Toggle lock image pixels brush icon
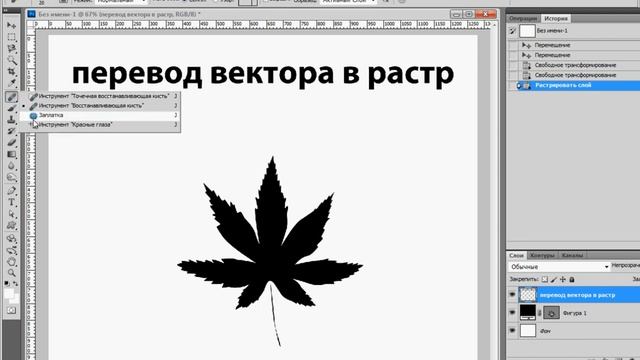Image resolution: width=640 pixels, height=360 pixels. [554, 280]
